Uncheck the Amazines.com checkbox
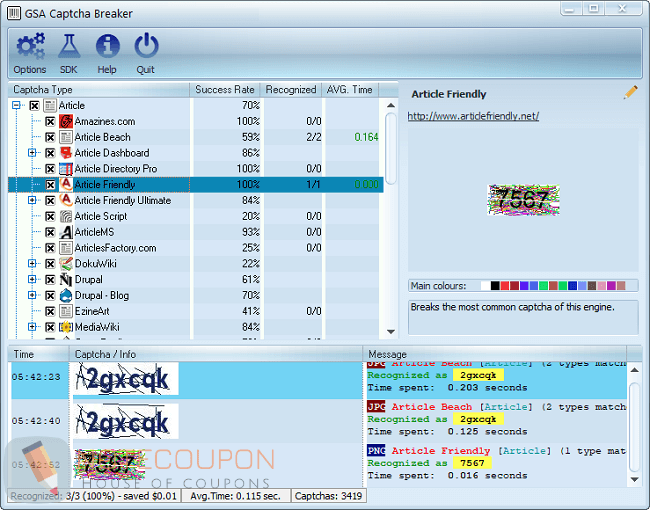650x510 pixels. [50, 121]
